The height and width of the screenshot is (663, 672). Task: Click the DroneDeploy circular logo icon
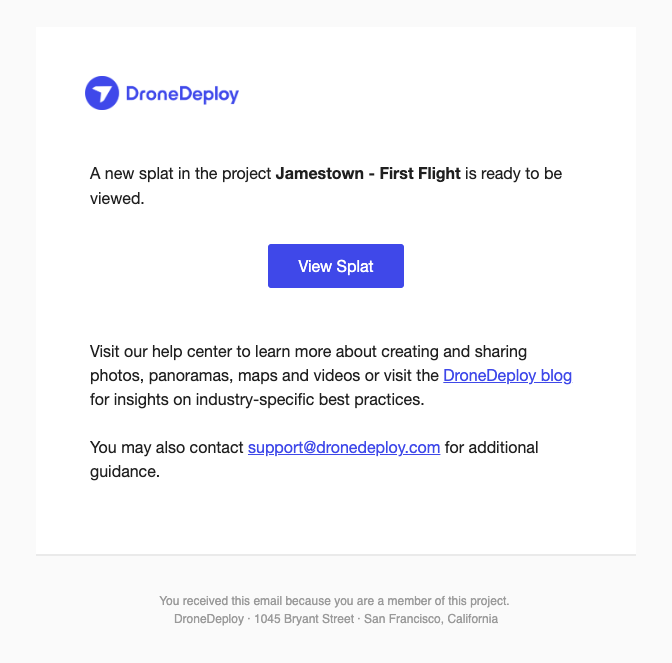coord(102,94)
